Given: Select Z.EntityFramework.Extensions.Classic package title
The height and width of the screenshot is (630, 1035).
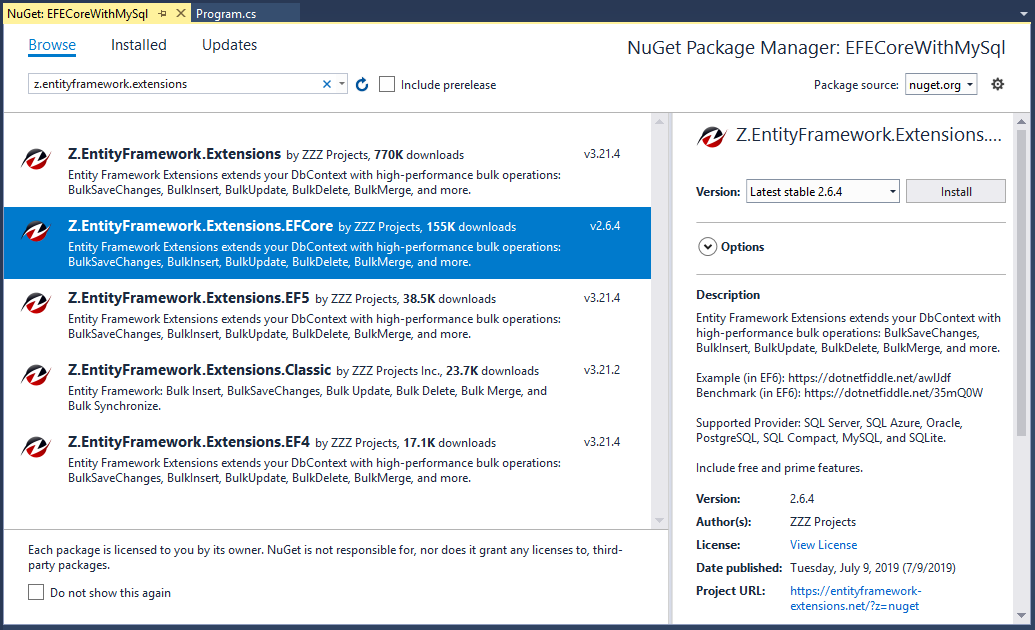Looking at the screenshot, I should (x=199, y=370).
